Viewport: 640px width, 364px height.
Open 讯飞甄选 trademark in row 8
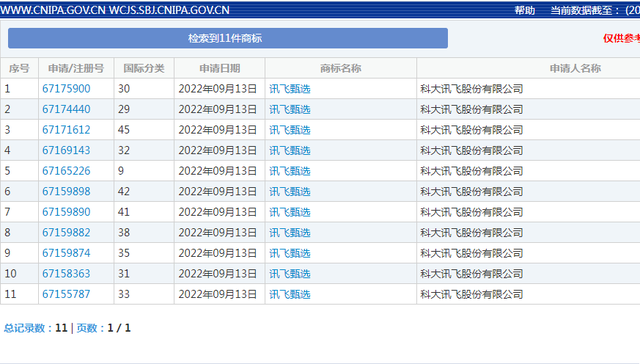coord(290,232)
